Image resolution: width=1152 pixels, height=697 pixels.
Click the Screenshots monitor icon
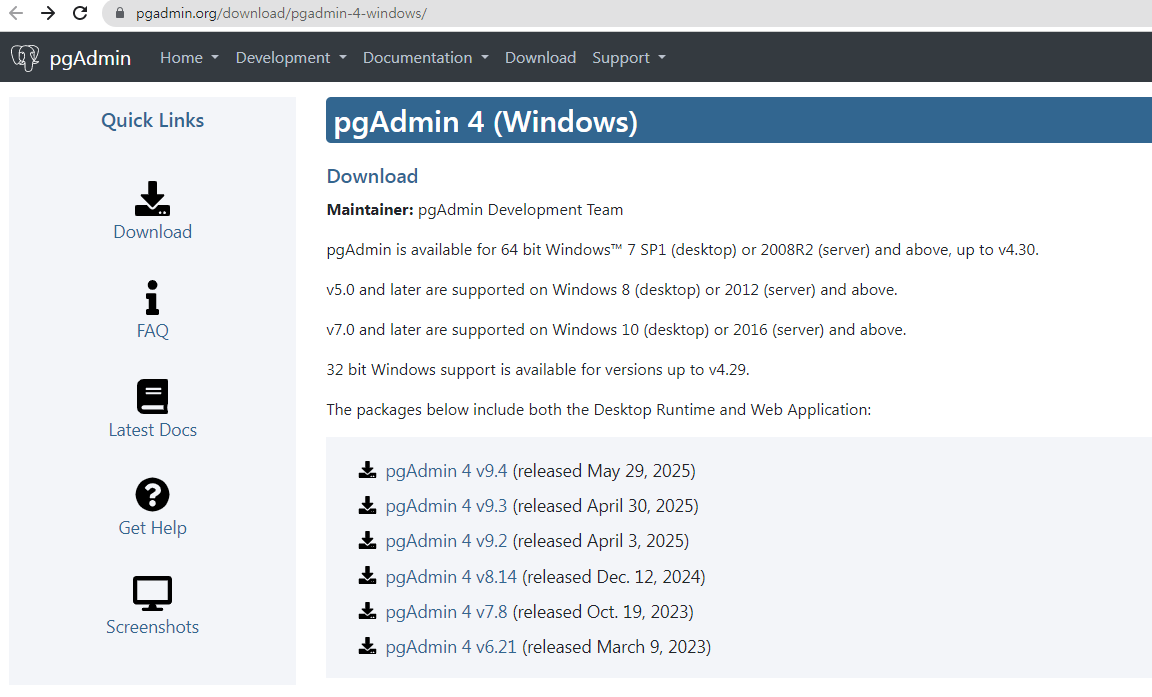(x=152, y=593)
